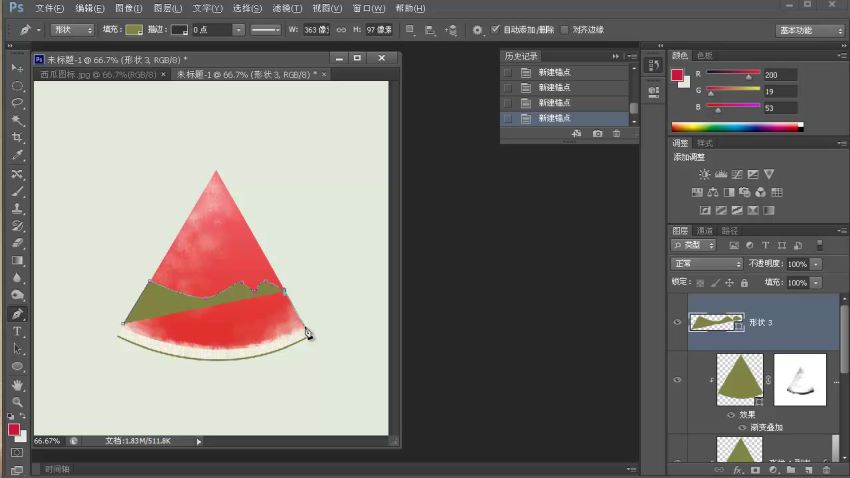Create new snapshot in History panel
This screenshot has width=850, height=478.
click(597, 133)
